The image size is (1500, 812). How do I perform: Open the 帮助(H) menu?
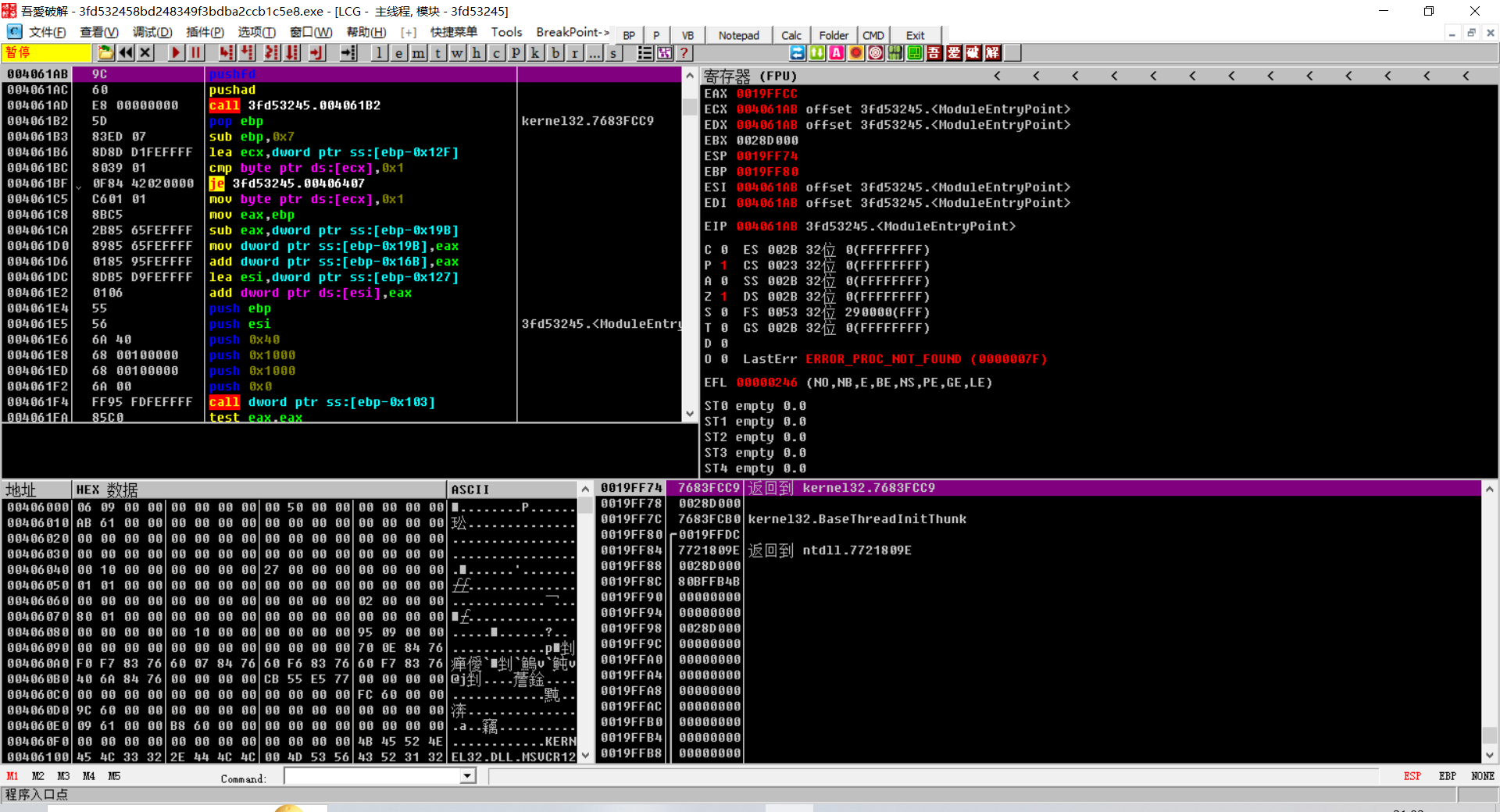click(366, 32)
